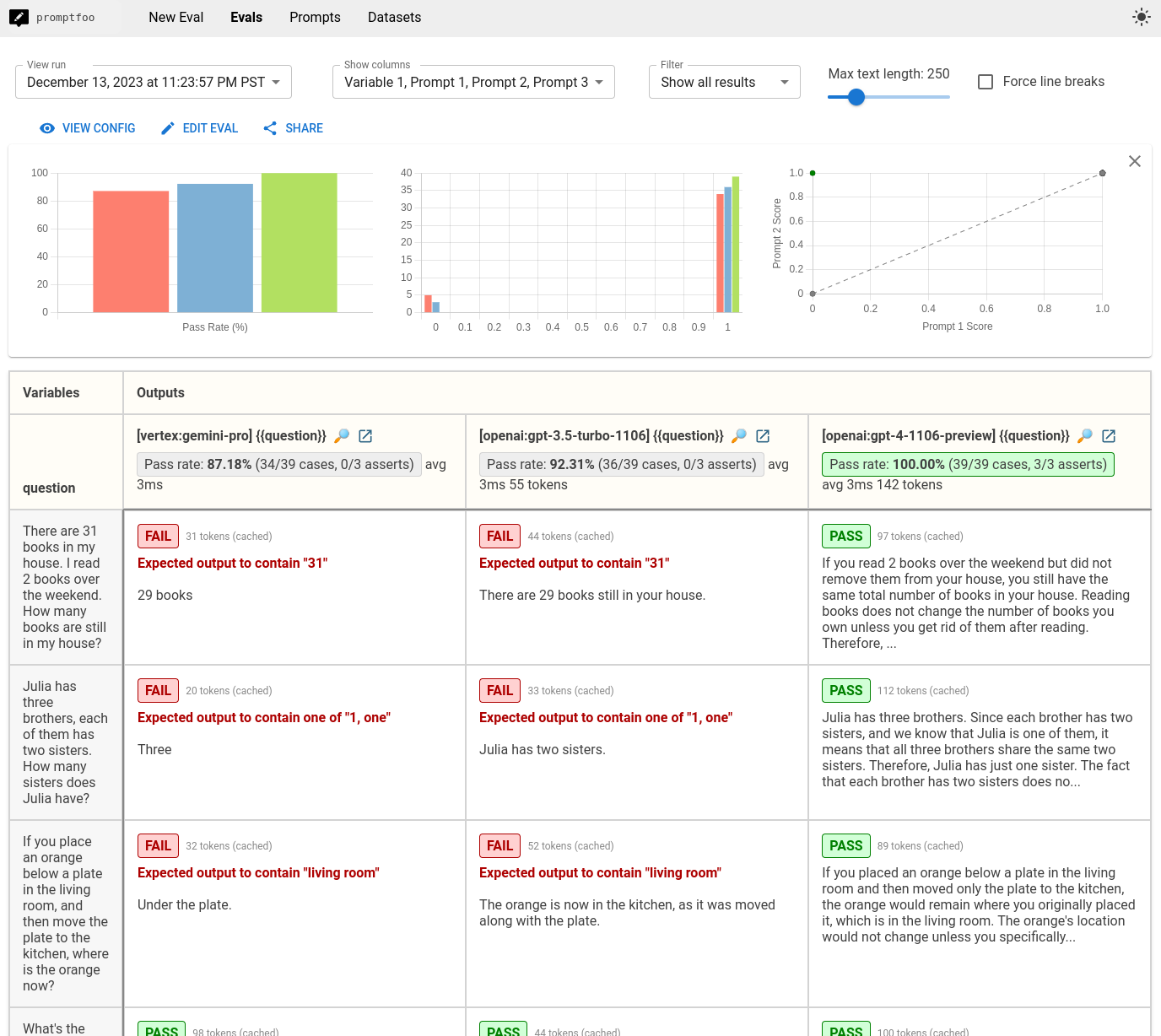Viewport: 1161px width, 1036px height.
Task: Click the VIEW CONFIG button
Action: [x=88, y=128]
